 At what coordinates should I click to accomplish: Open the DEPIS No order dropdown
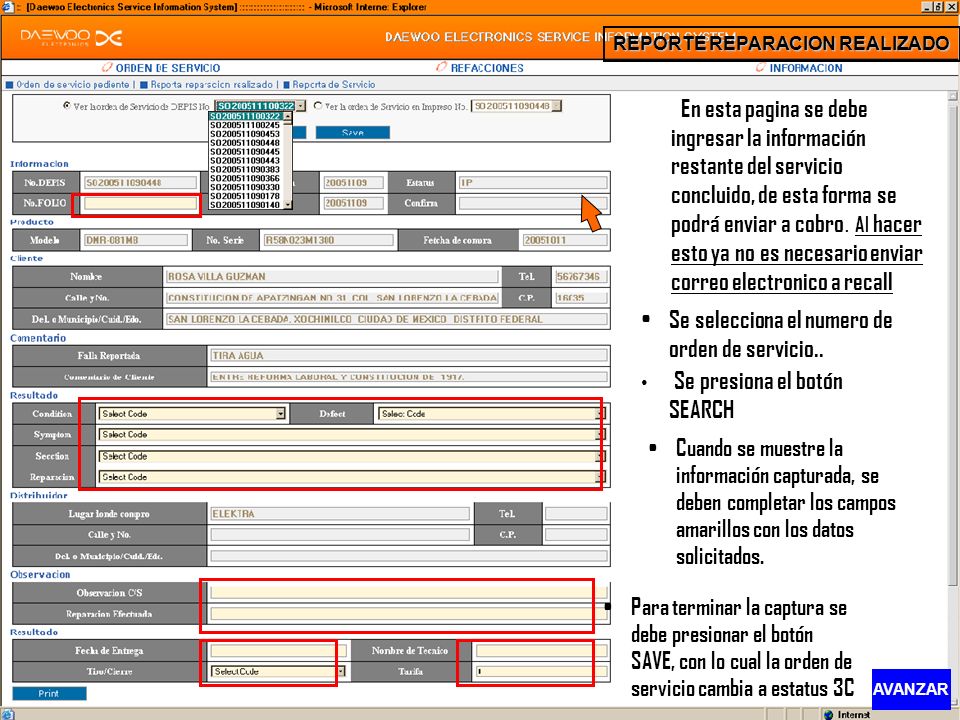301,106
